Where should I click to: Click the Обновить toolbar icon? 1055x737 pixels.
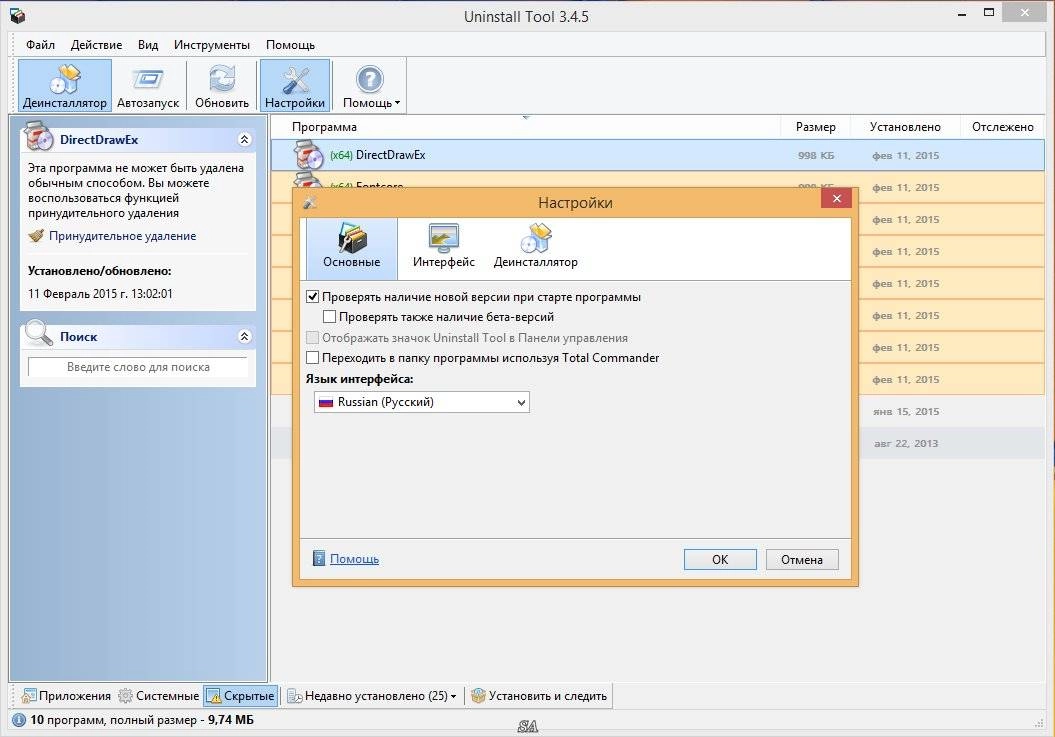coord(222,85)
